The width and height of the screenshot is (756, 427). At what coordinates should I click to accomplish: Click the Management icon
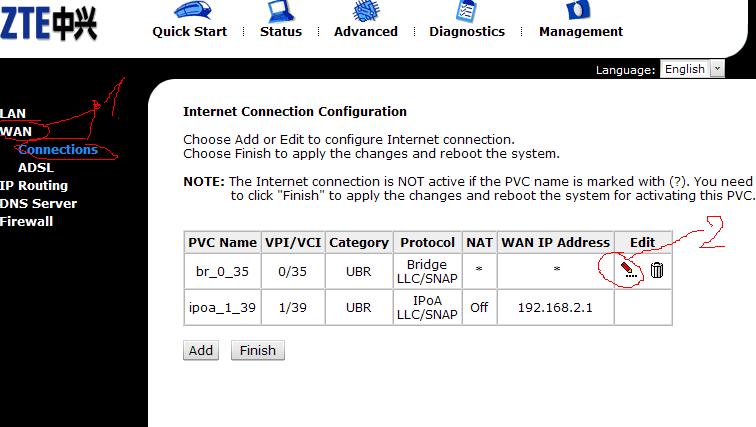tap(579, 10)
